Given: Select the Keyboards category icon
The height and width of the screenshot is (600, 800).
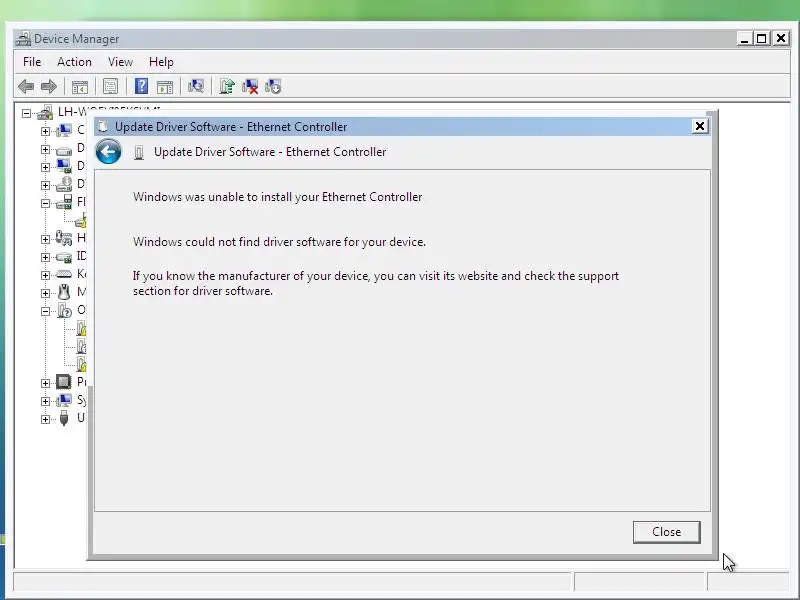Looking at the screenshot, I should pyautogui.click(x=64, y=274).
